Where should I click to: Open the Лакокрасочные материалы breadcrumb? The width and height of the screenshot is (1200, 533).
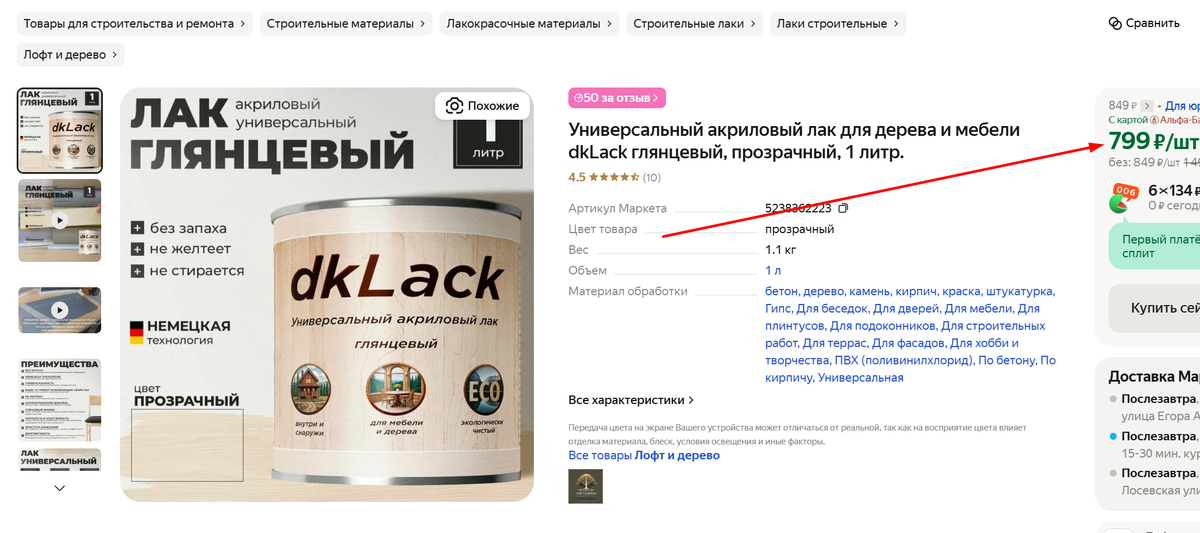(x=529, y=23)
